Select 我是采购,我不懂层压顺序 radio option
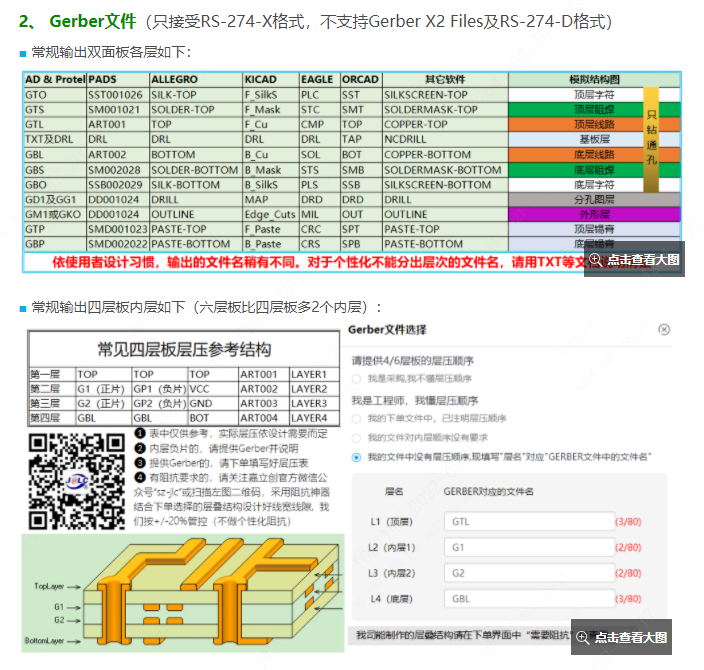The height and width of the screenshot is (670, 704). [357, 379]
